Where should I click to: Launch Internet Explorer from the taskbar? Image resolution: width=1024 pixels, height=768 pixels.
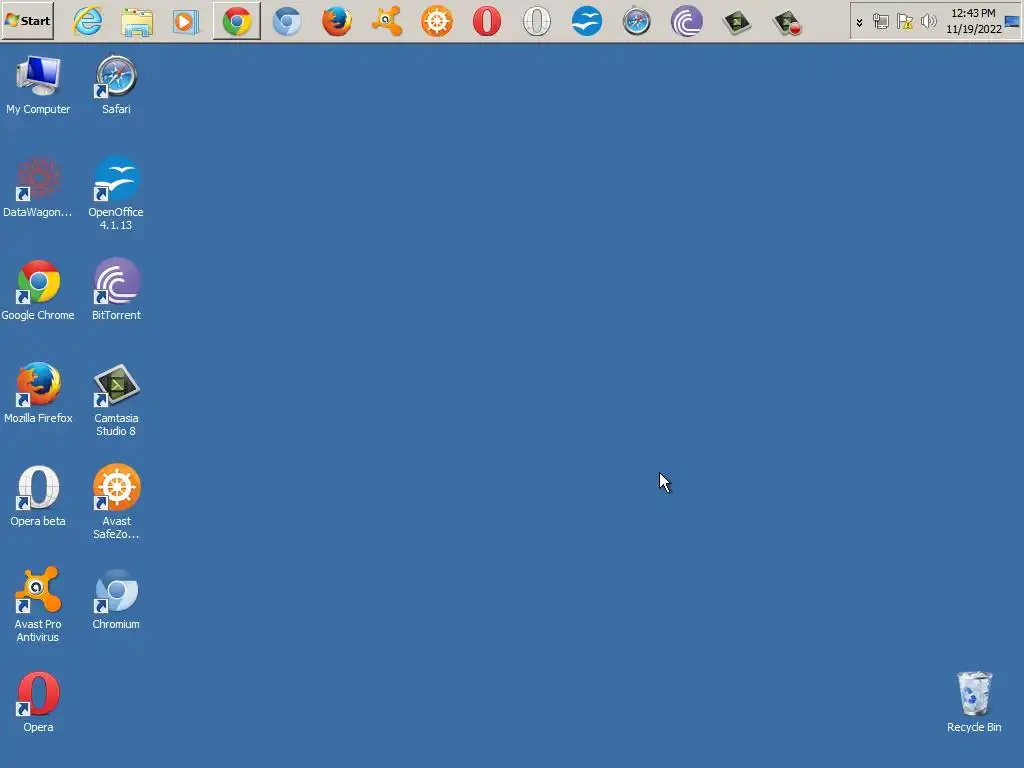coord(88,21)
